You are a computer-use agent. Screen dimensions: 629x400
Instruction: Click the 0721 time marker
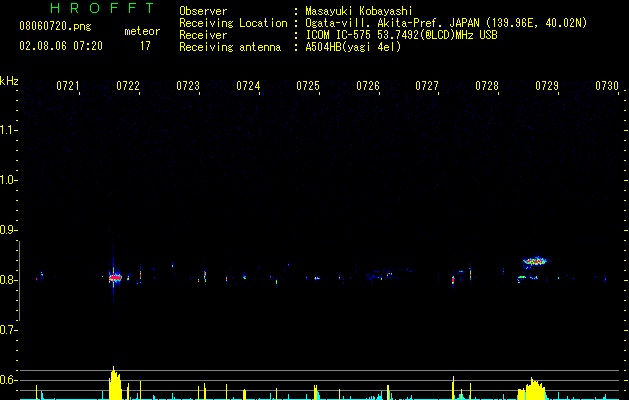pyautogui.click(x=68, y=86)
